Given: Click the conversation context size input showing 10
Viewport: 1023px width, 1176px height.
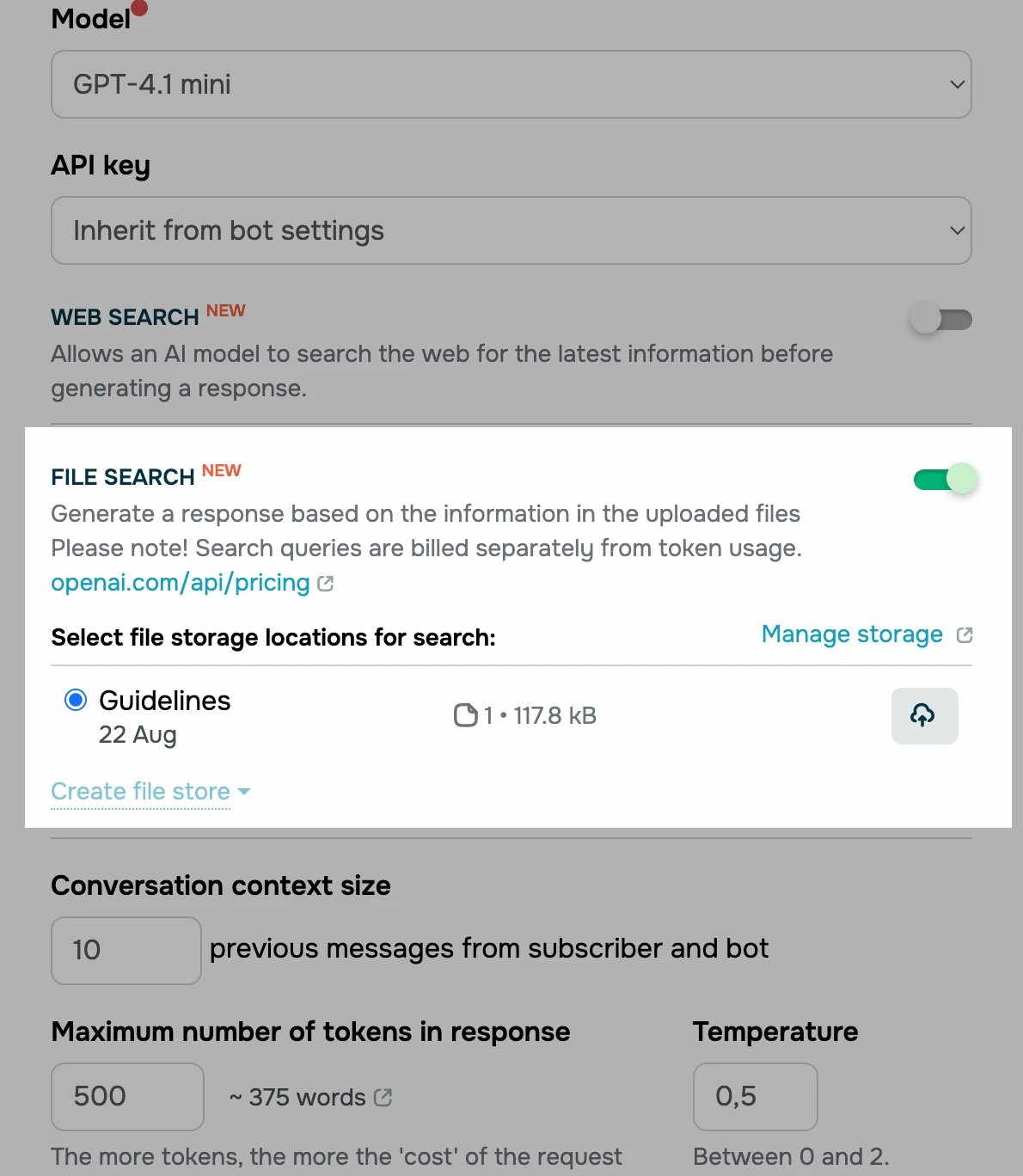Looking at the screenshot, I should click(x=126, y=951).
